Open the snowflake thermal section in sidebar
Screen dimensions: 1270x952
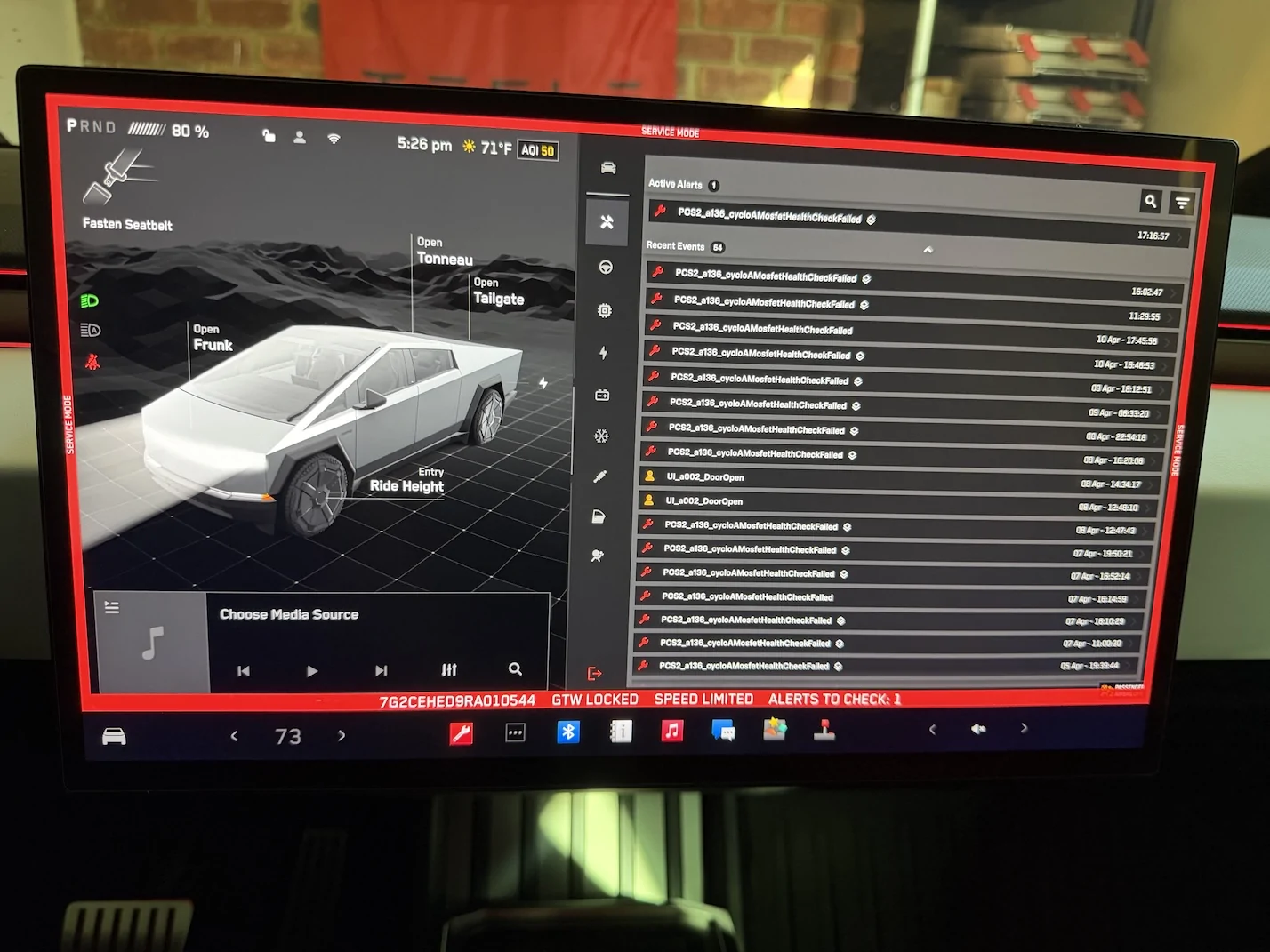(x=601, y=436)
